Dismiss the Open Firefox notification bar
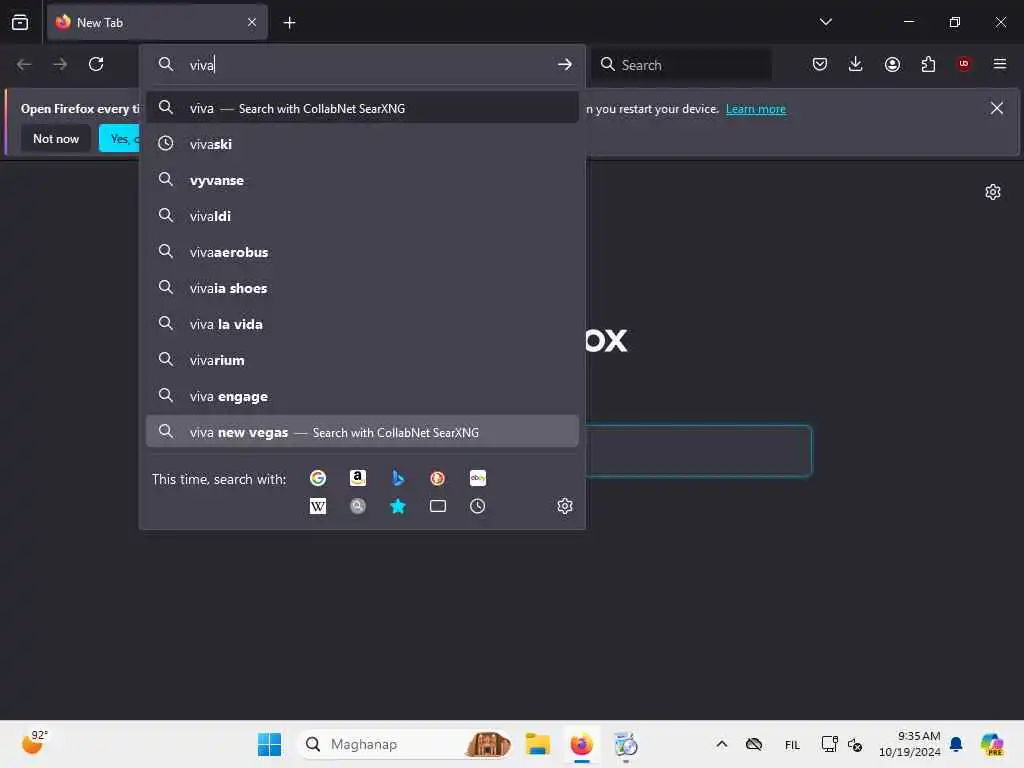Screen dimensions: 1024x768 point(997,108)
